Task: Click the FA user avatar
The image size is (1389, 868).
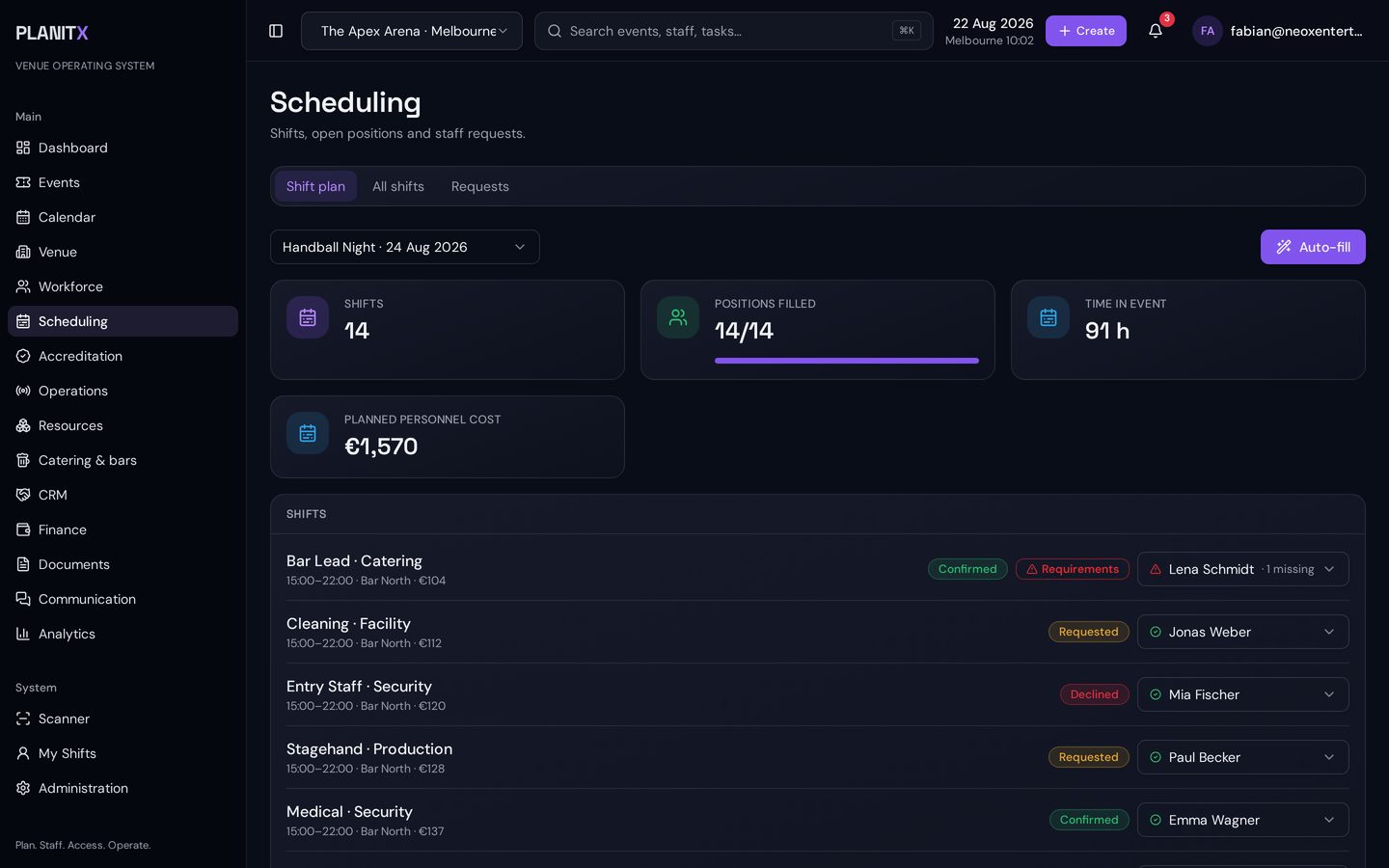Action: 1208,31
